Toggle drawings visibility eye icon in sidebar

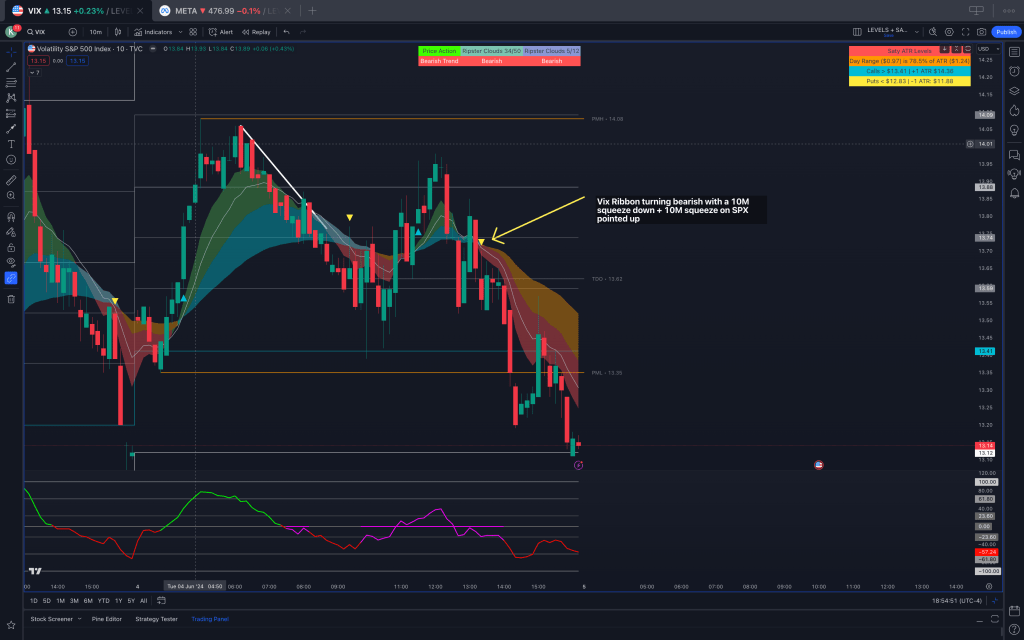[11, 262]
